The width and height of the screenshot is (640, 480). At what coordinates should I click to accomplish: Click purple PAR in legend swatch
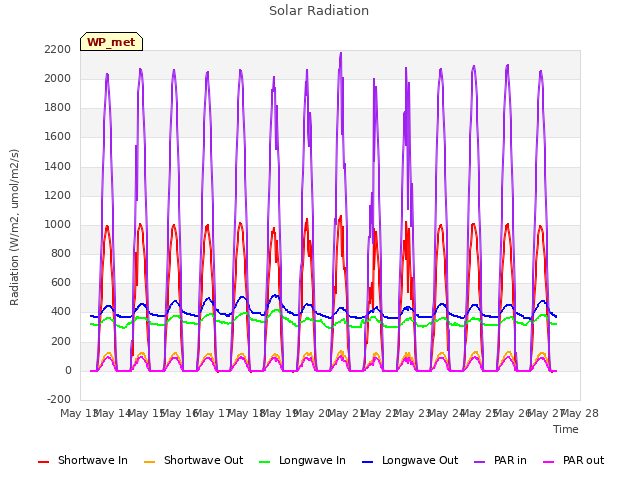(480, 462)
